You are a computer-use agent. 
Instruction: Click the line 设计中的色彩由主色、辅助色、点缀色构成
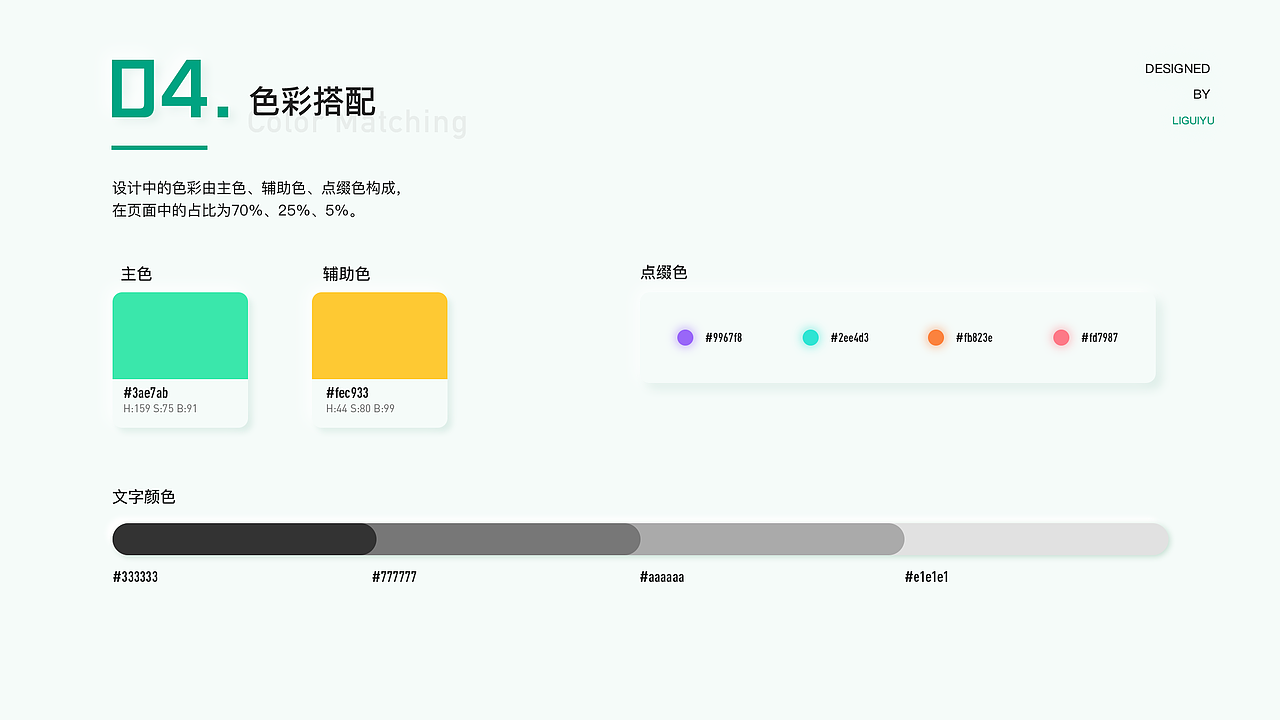(x=257, y=188)
